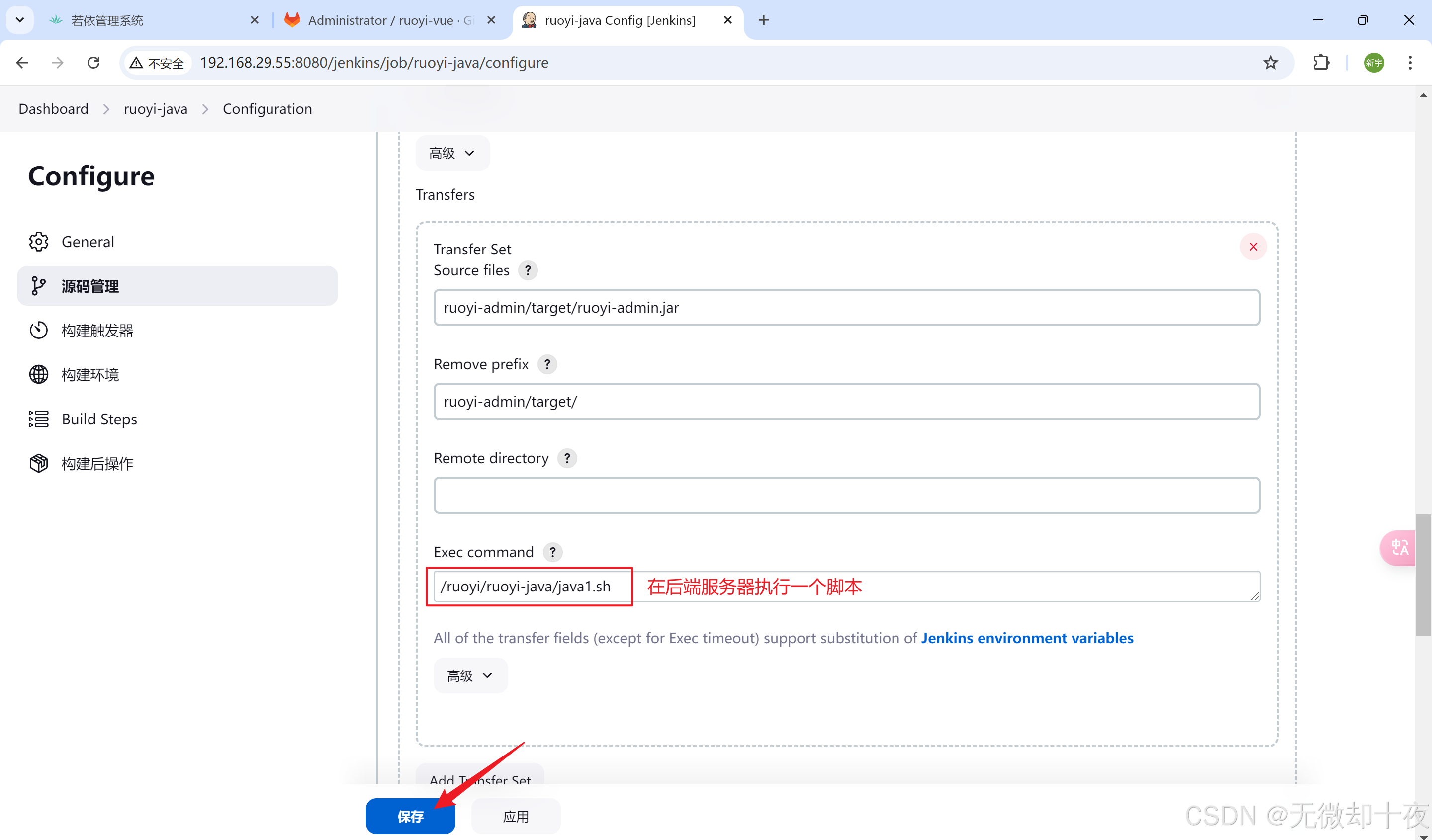Click the 应用 apply button
The width and height of the screenshot is (1432, 840).
click(516, 816)
